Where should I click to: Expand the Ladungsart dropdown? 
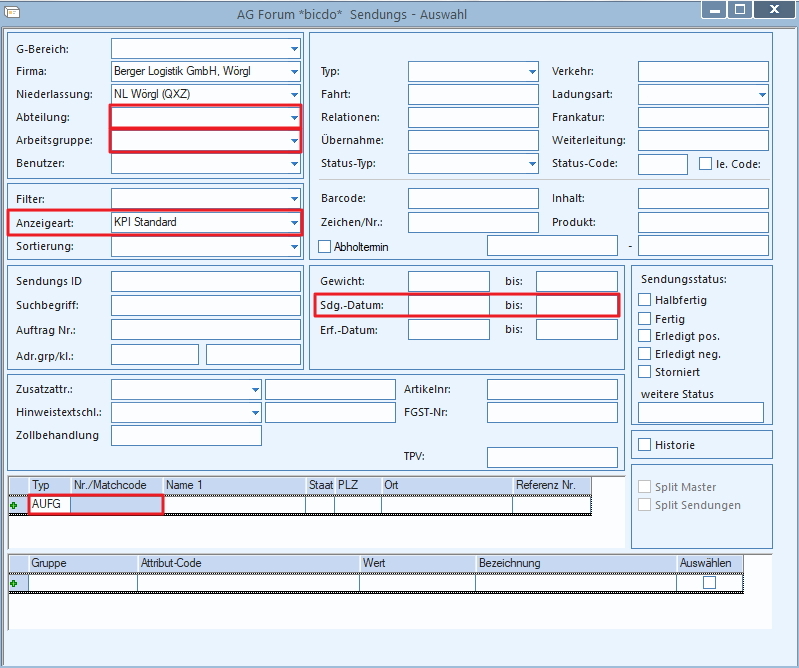pos(762,94)
